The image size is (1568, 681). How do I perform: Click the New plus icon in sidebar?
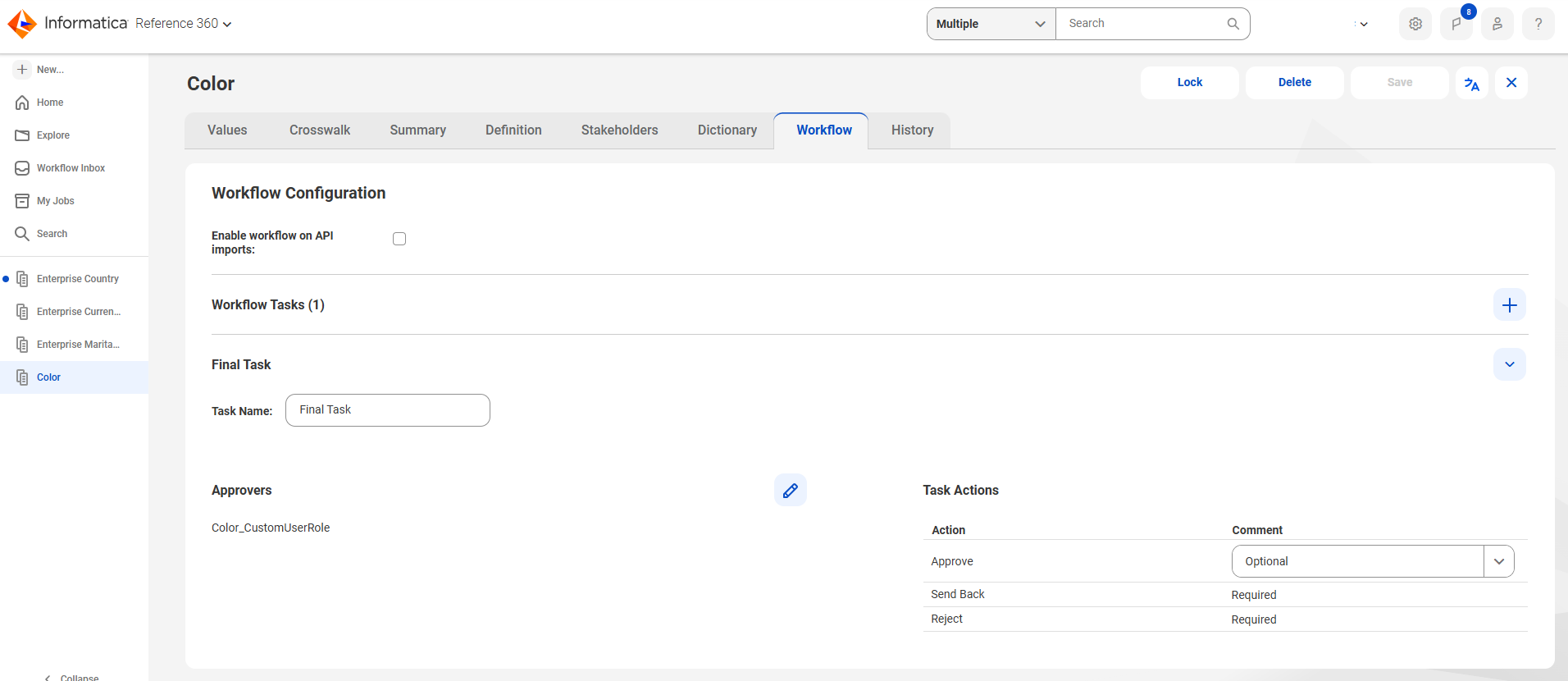coord(22,70)
